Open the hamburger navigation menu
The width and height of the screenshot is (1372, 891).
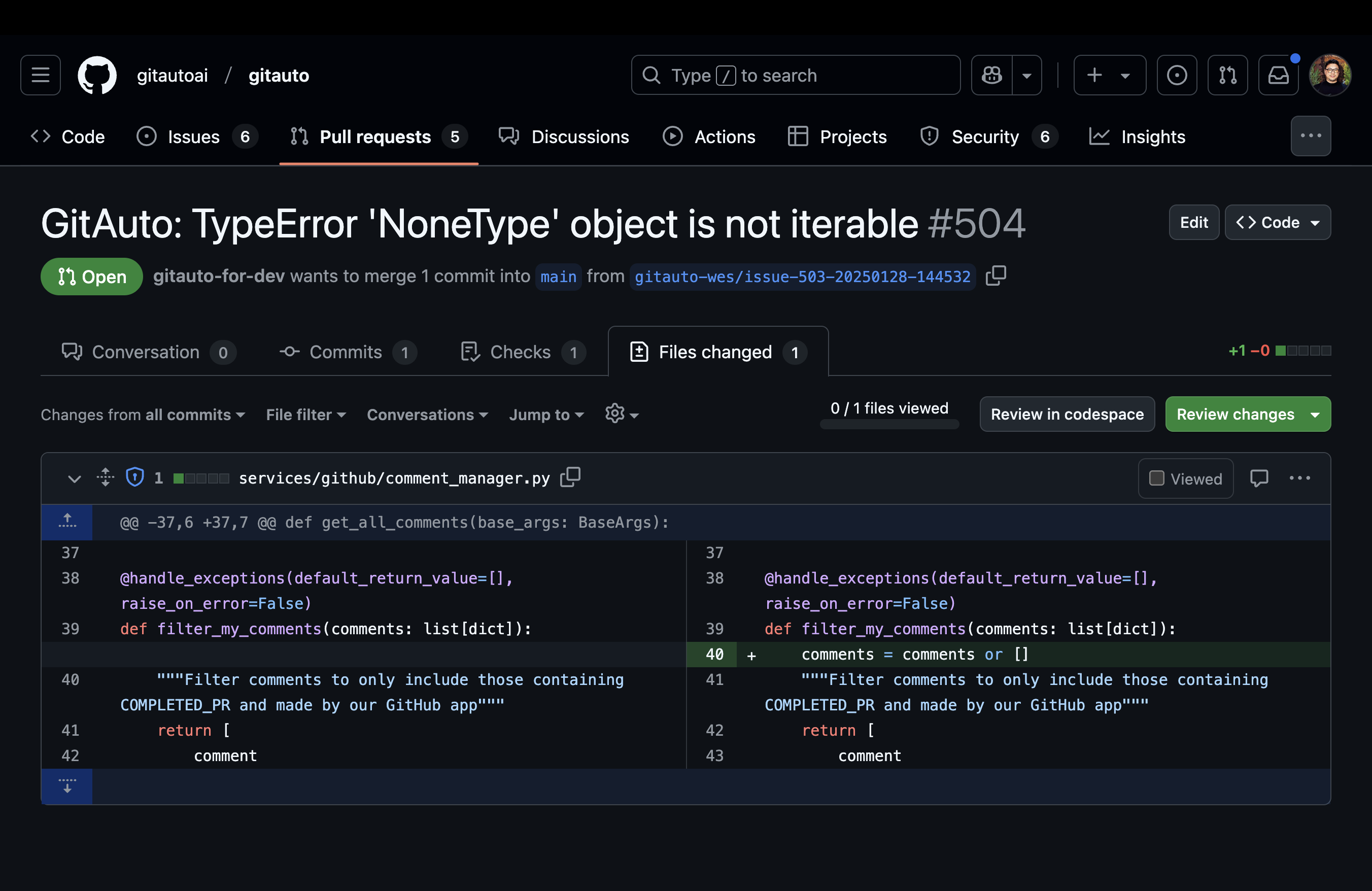point(41,75)
